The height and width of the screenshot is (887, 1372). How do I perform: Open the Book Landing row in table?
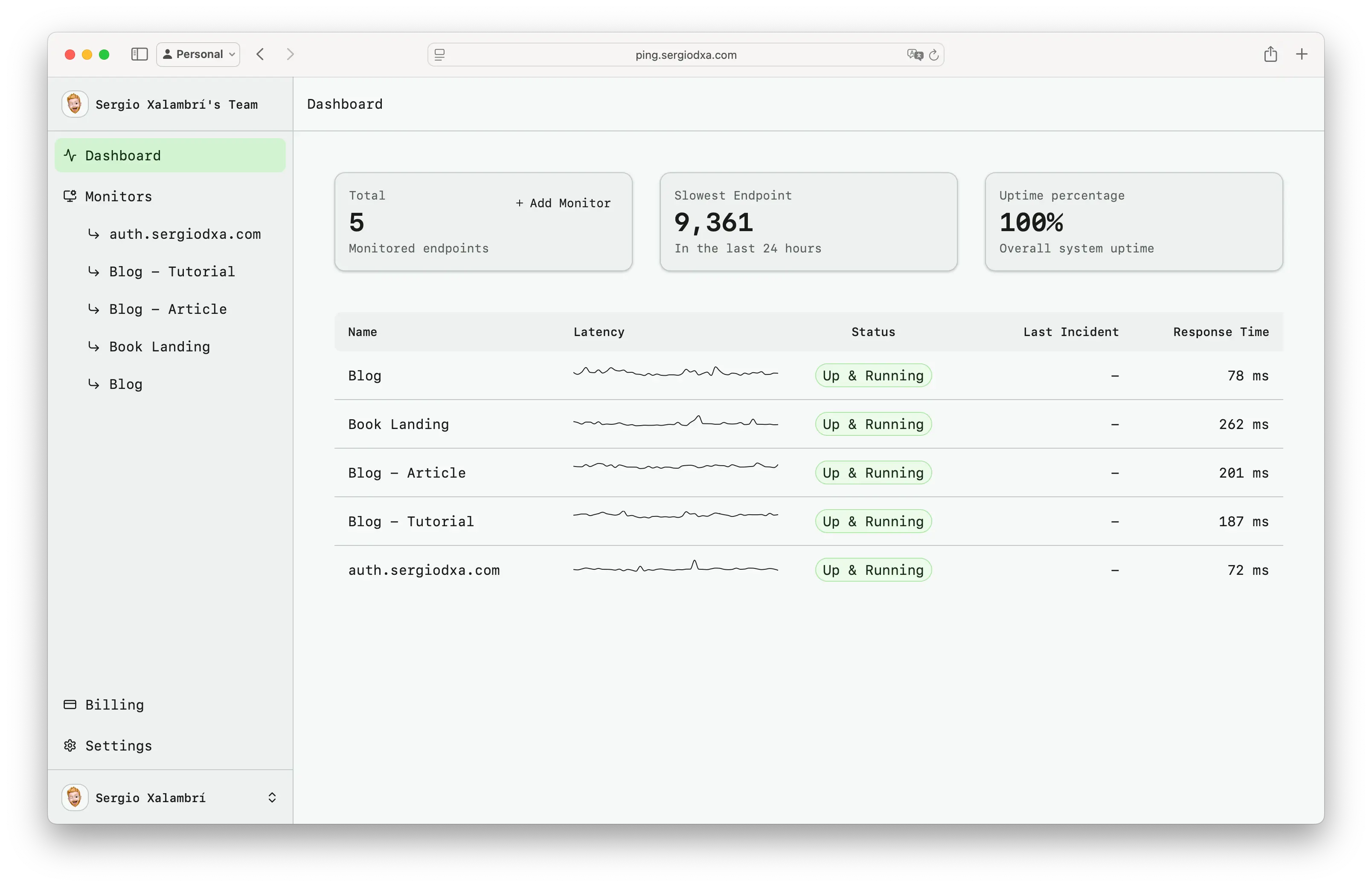coord(398,424)
